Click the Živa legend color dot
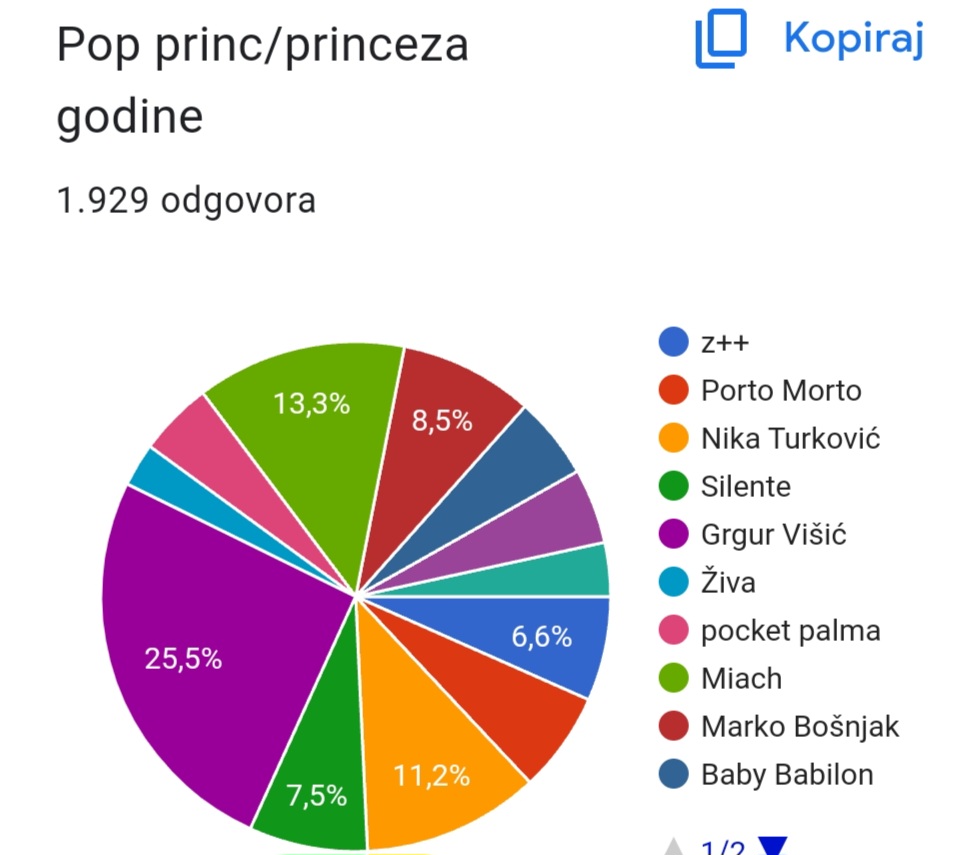The height and width of the screenshot is (855, 953). tap(674, 582)
